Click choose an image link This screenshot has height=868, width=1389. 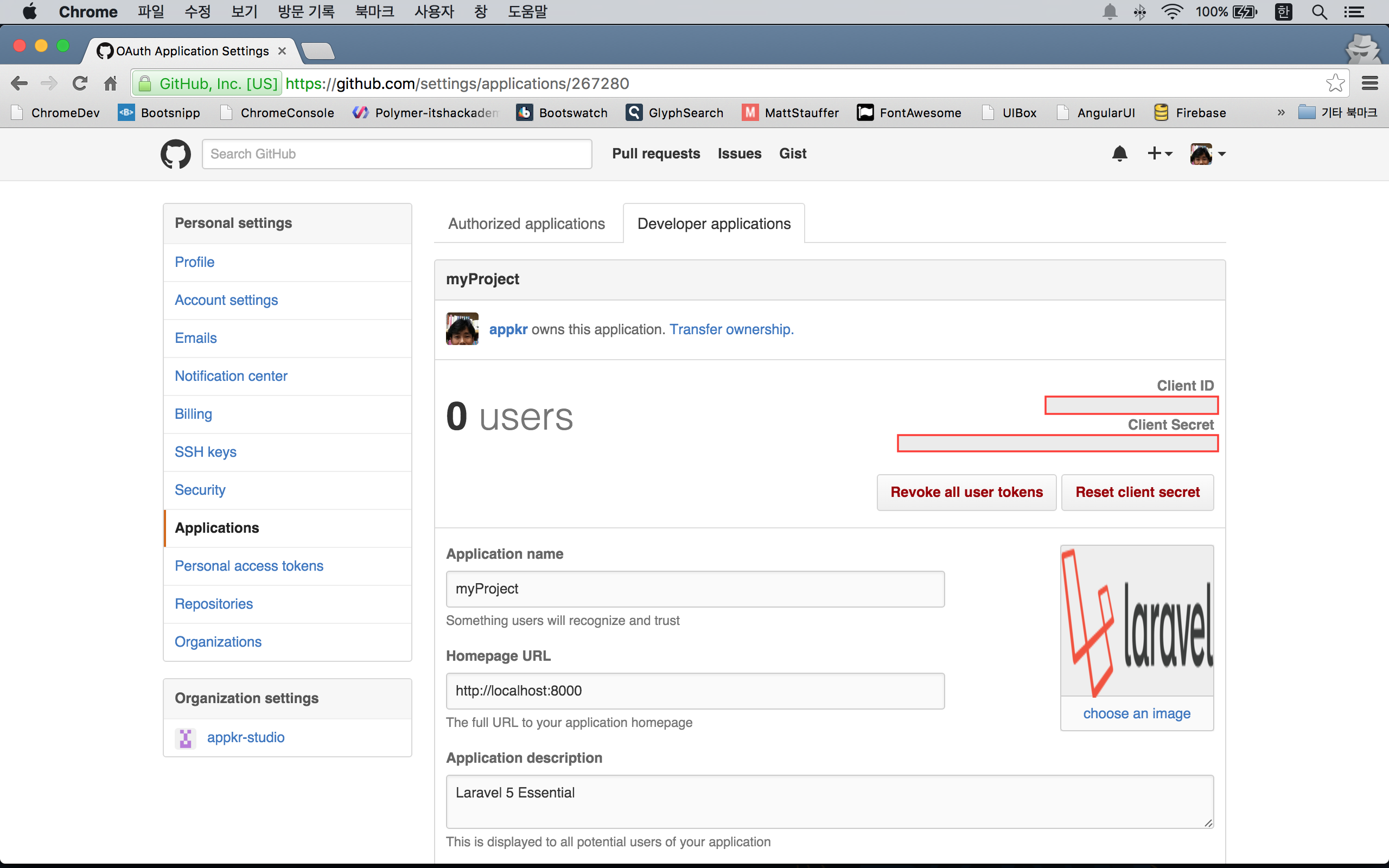[x=1136, y=713]
